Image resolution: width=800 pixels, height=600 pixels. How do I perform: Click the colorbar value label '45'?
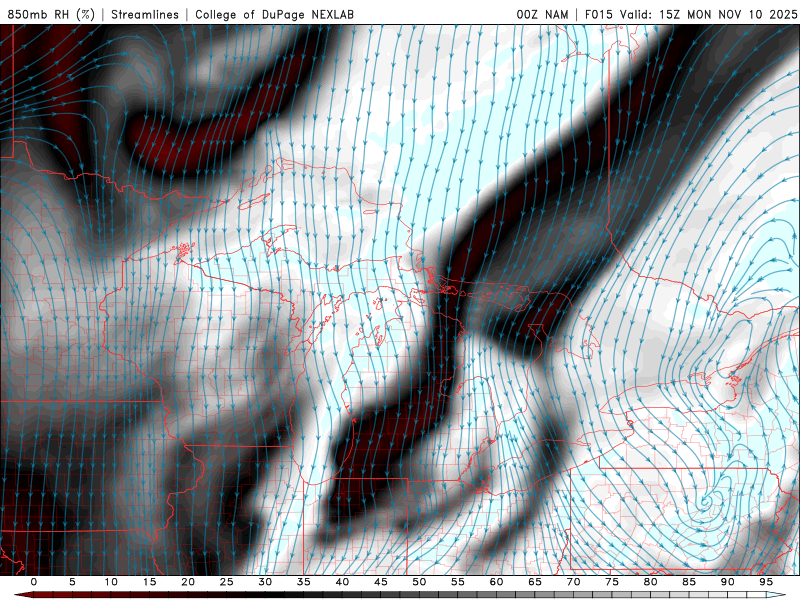(381, 582)
